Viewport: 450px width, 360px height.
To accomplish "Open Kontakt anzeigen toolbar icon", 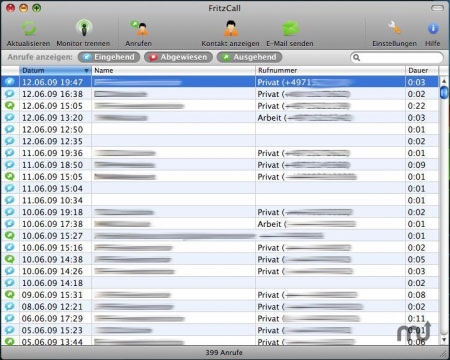I will point(231,28).
